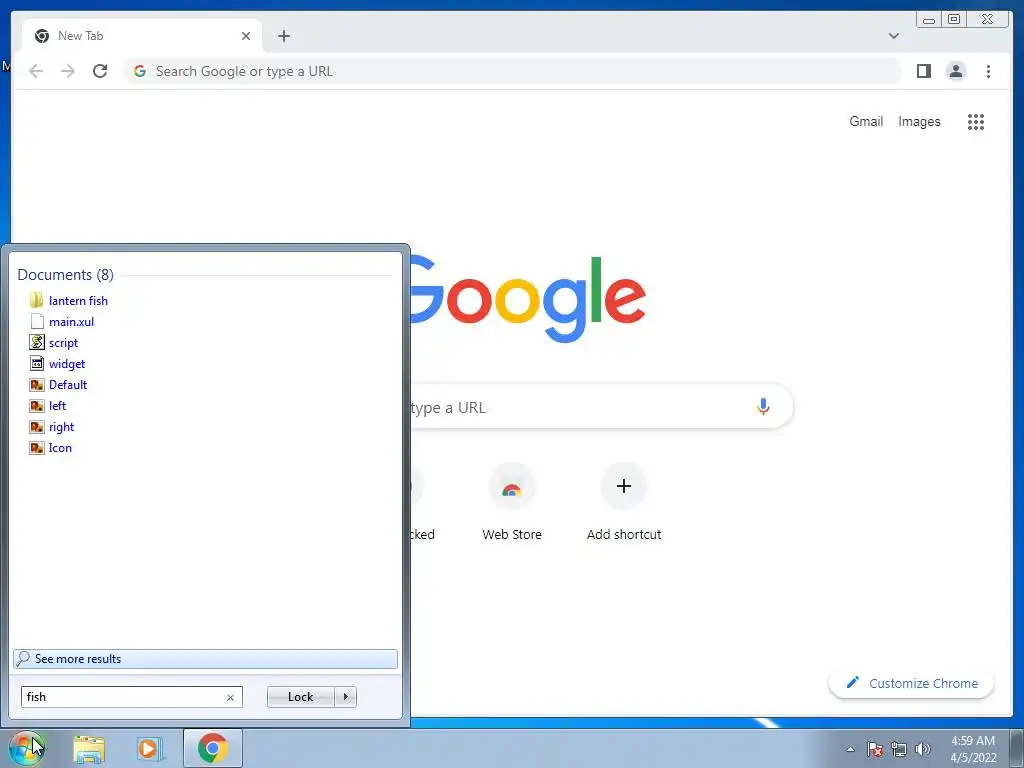The height and width of the screenshot is (768, 1024).
Task: Click the Documents (8) group header
Action: [65, 274]
